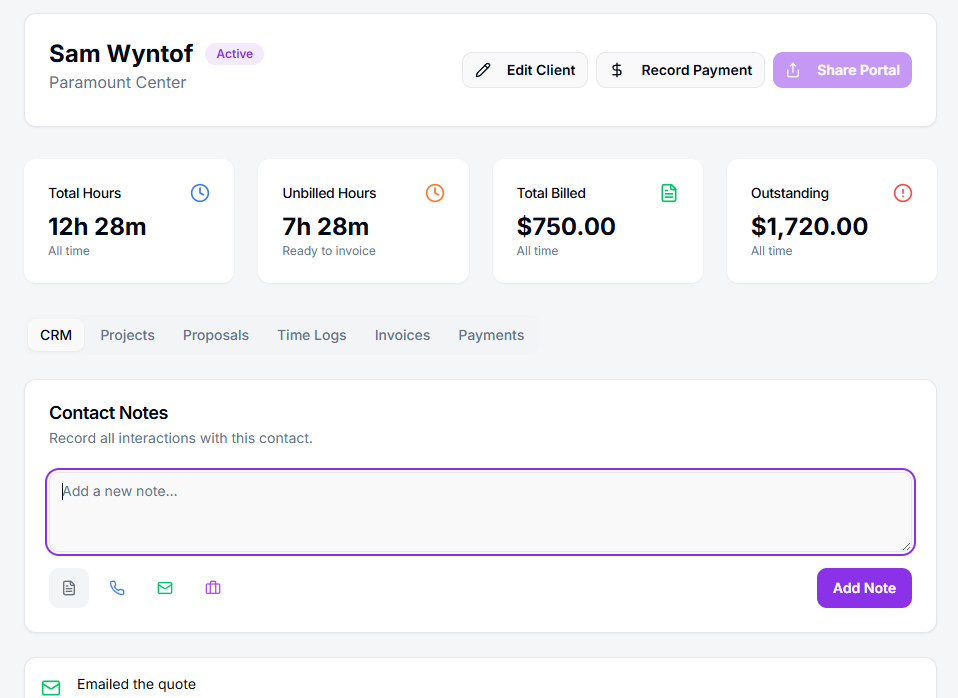The width and height of the screenshot is (958, 698).
Task: Click the orange clock icon on Unbilled Hours
Action: coord(435,193)
